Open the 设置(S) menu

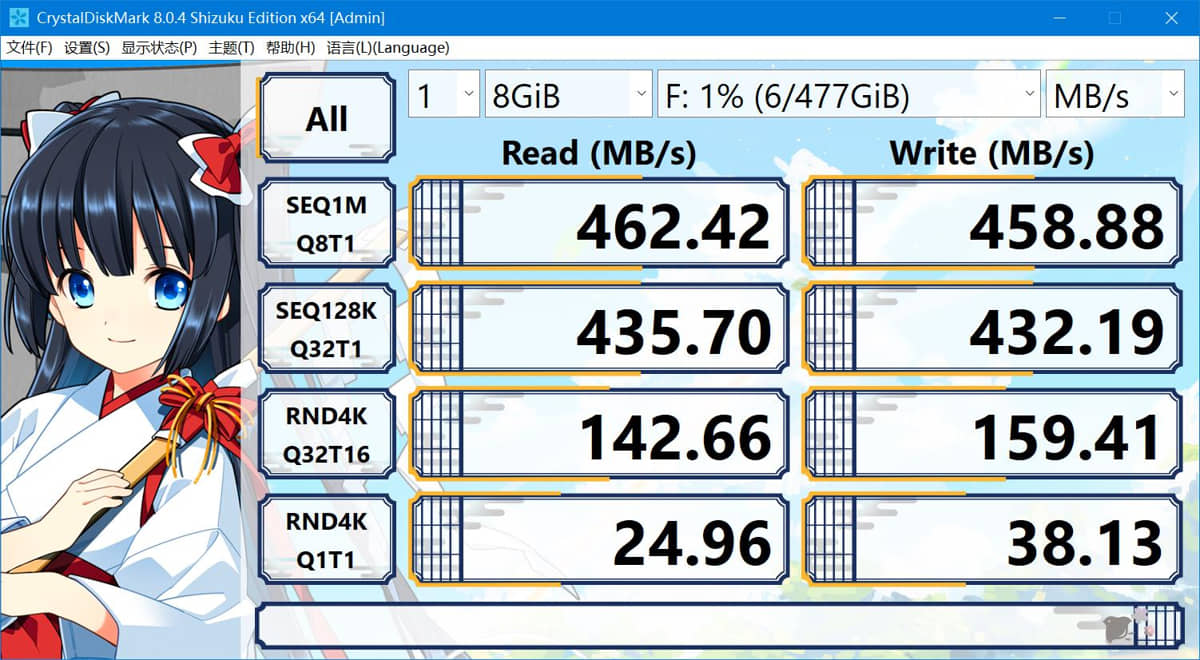pyautogui.click(x=87, y=48)
